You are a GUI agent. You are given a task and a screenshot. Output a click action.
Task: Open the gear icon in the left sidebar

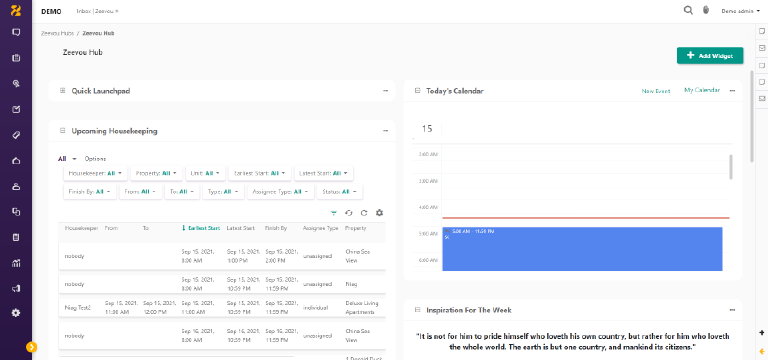[x=16, y=312]
